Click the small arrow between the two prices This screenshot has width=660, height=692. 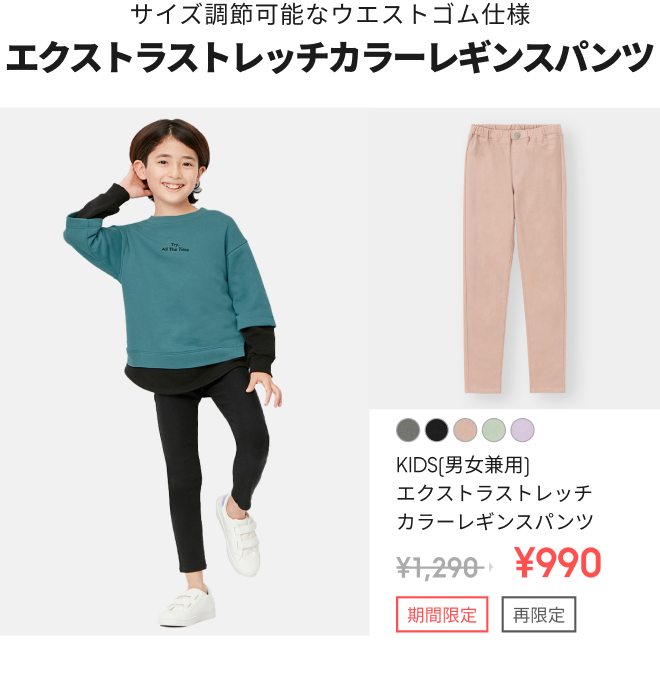(x=490, y=567)
